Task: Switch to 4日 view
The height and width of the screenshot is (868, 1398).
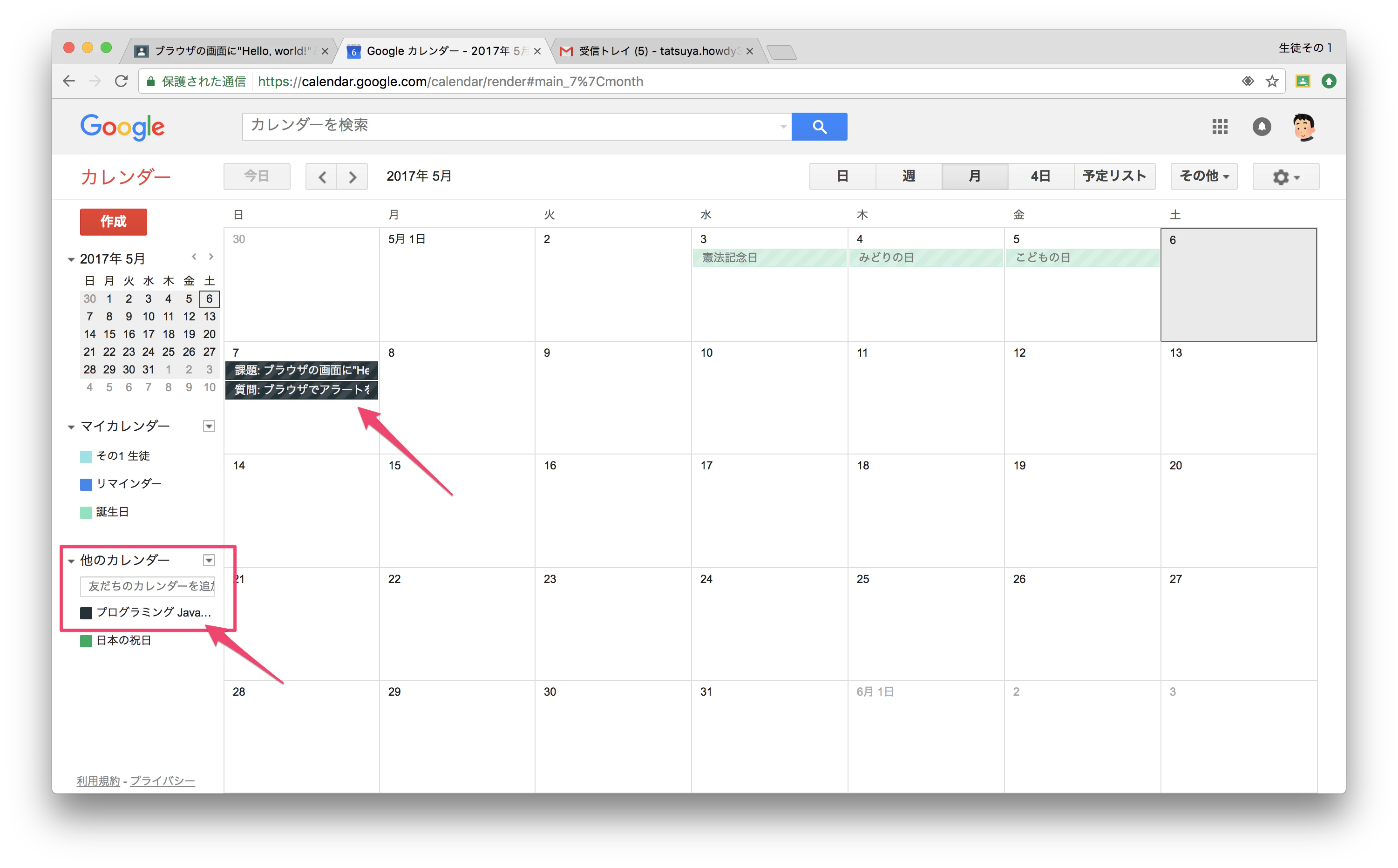Action: (x=1040, y=176)
